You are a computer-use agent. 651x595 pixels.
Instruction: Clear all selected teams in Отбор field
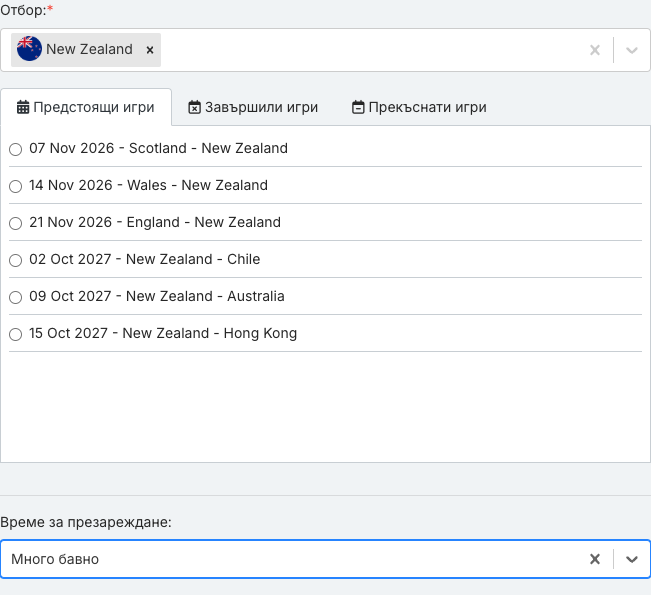click(595, 50)
